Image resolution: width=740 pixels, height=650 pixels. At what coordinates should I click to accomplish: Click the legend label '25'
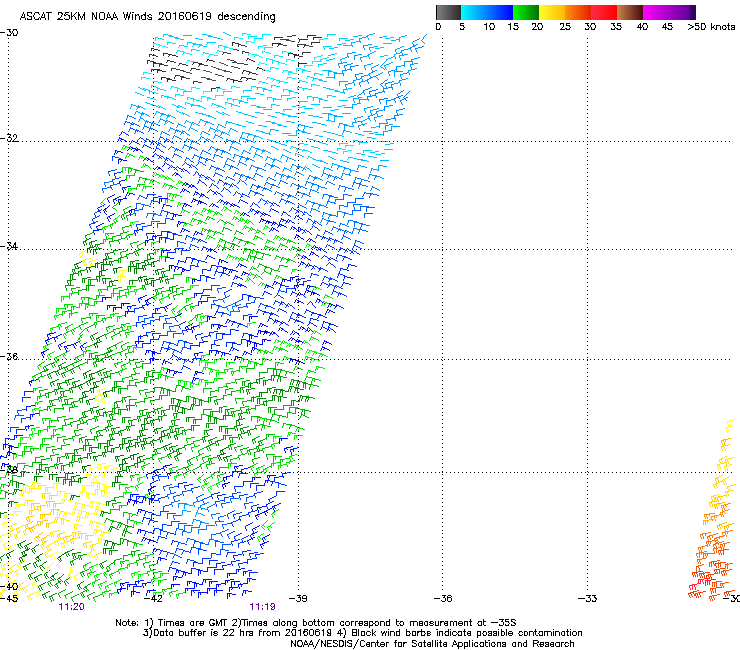[565, 27]
